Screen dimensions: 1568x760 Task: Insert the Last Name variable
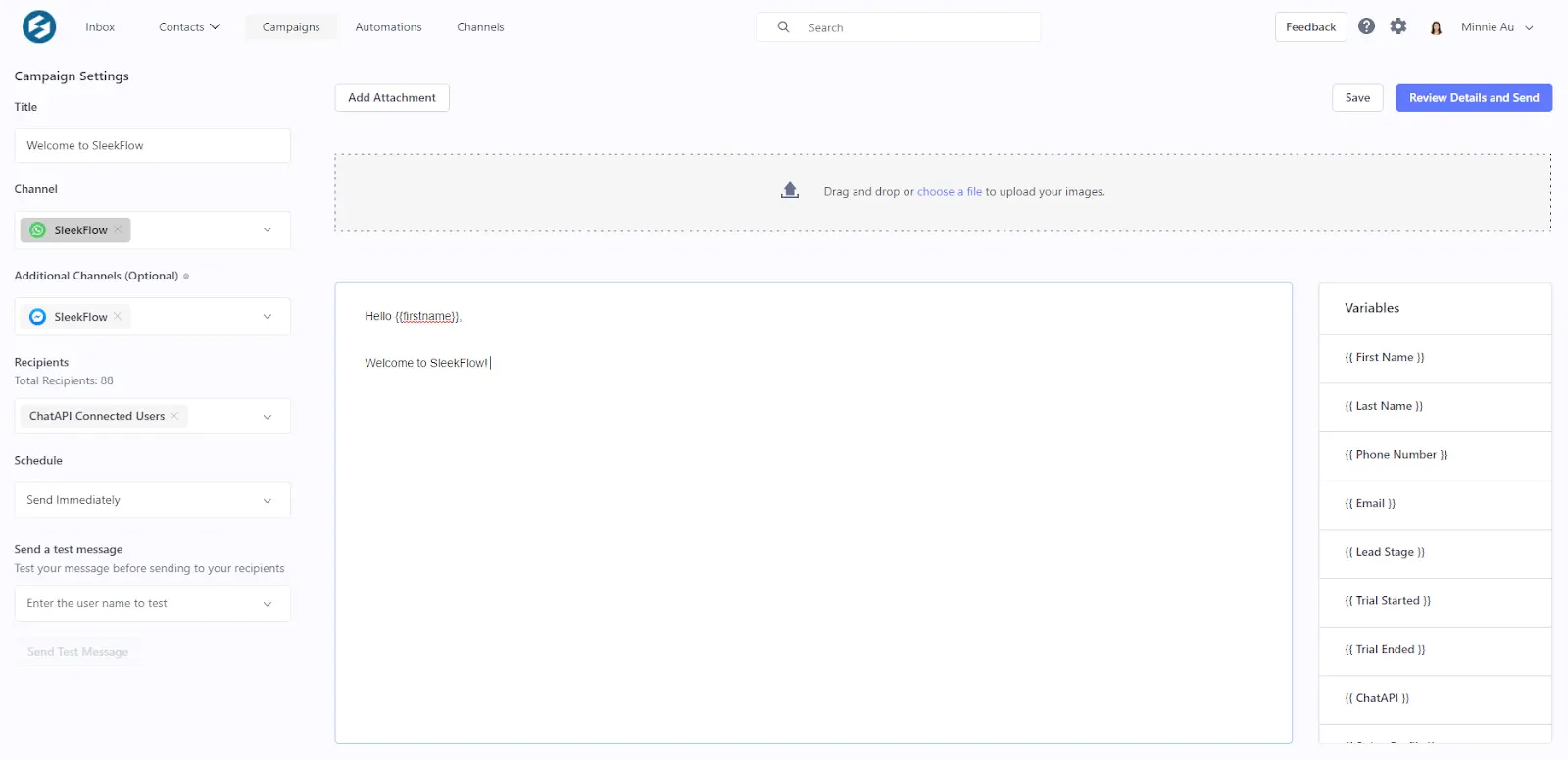pos(1435,407)
